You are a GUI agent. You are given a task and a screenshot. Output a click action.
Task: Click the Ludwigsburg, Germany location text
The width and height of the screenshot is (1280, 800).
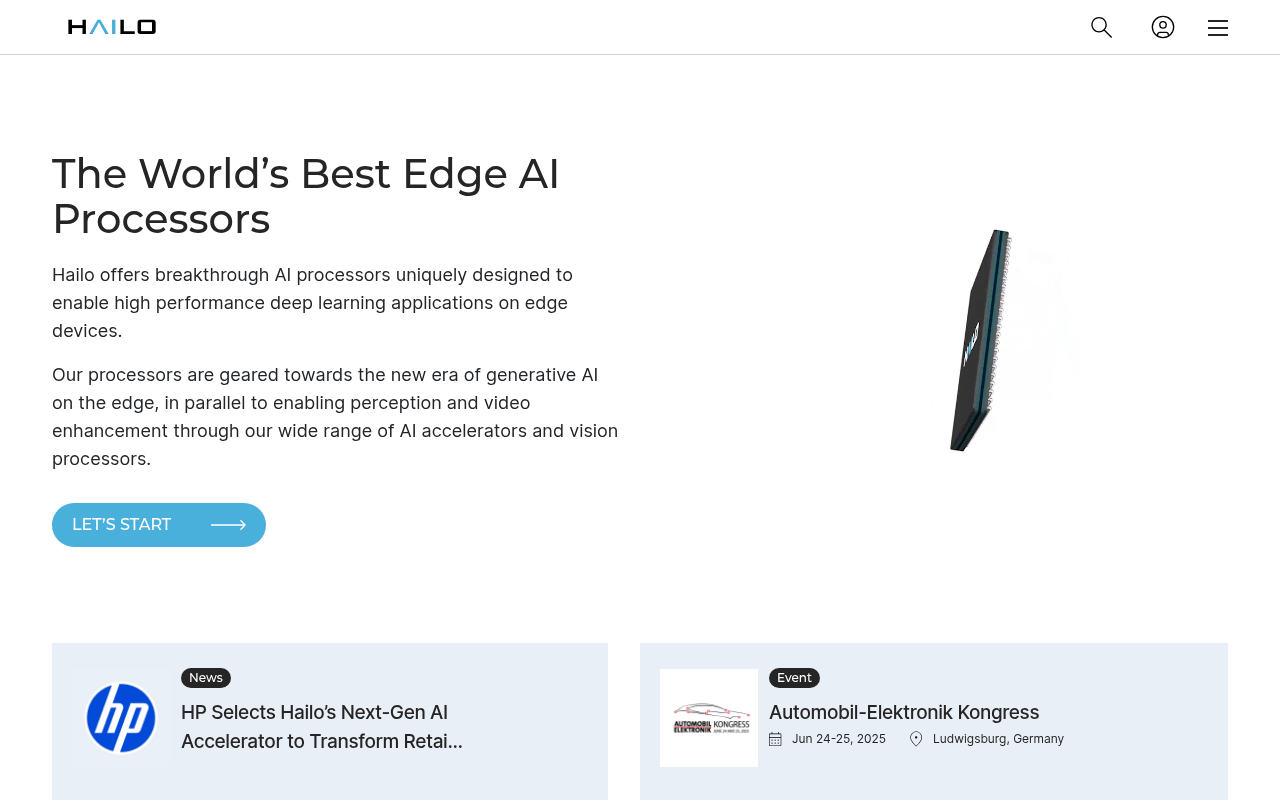point(998,738)
